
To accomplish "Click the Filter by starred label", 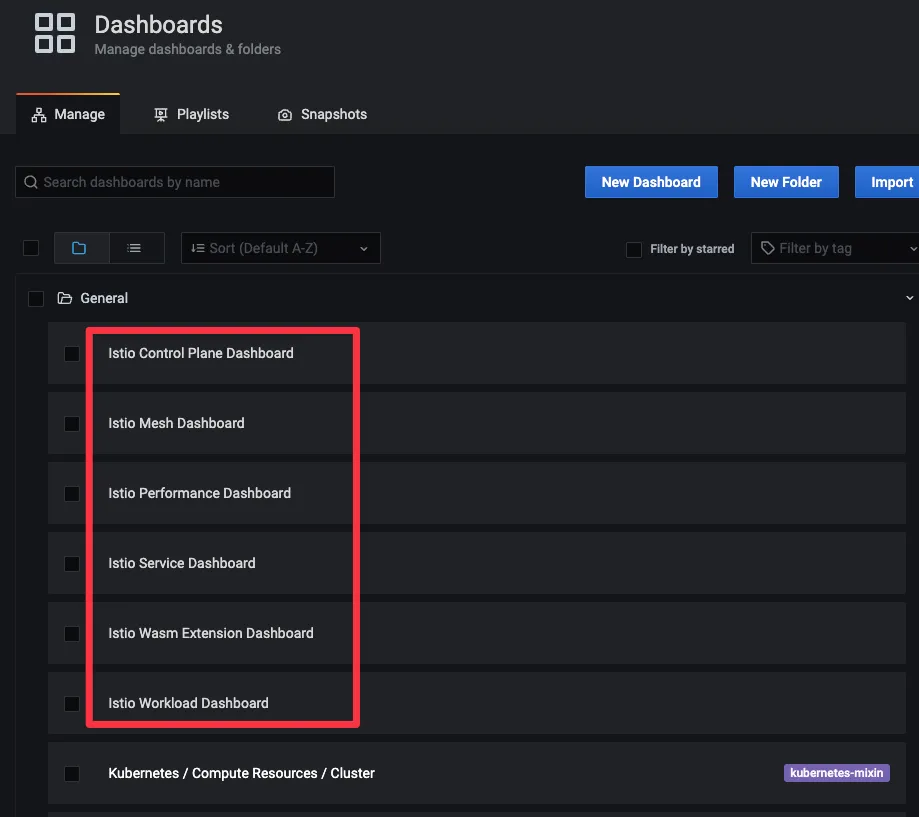I will [692, 249].
